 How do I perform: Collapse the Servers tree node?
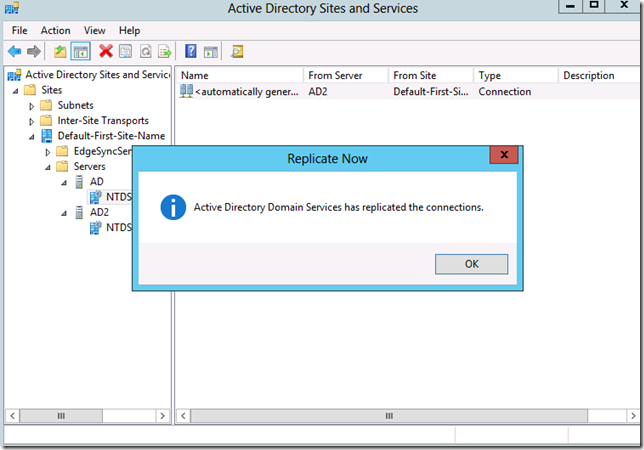point(48,168)
